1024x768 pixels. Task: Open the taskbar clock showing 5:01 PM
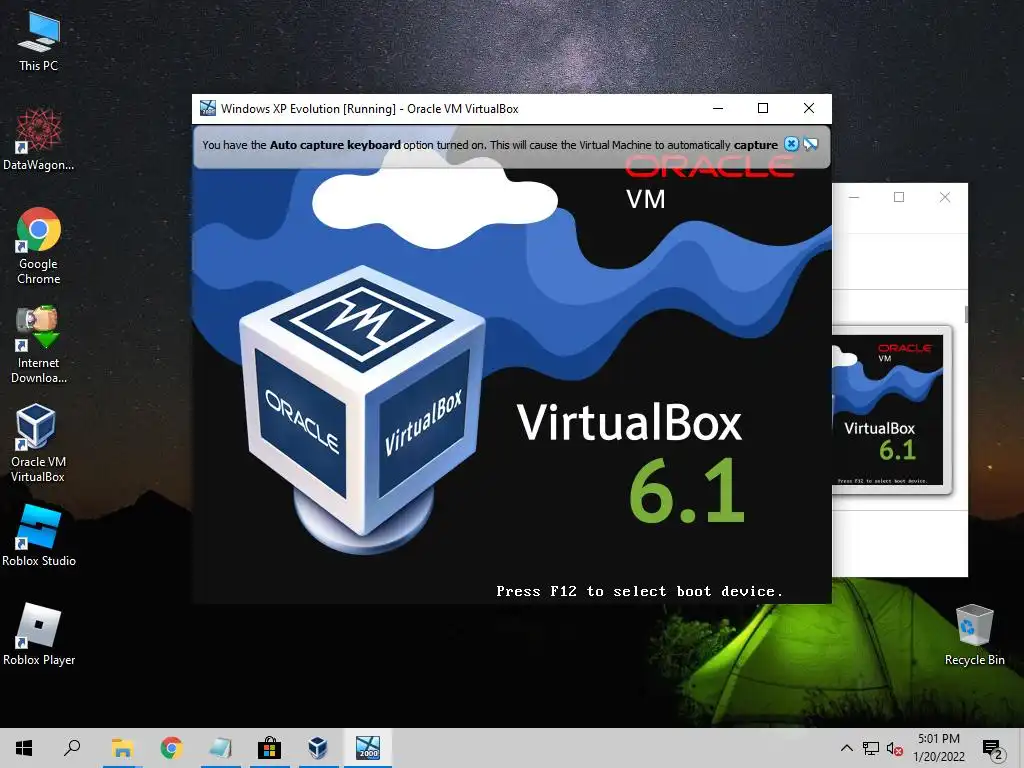[x=938, y=748]
